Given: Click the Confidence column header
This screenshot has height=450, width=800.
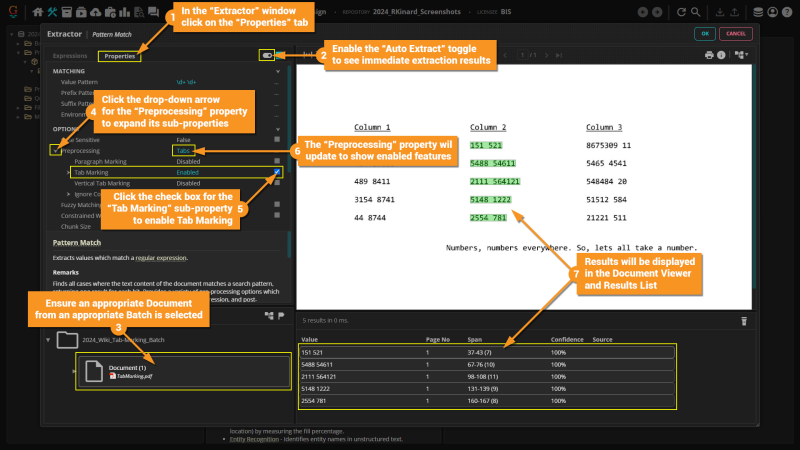Looking at the screenshot, I should (x=567, y=340).
